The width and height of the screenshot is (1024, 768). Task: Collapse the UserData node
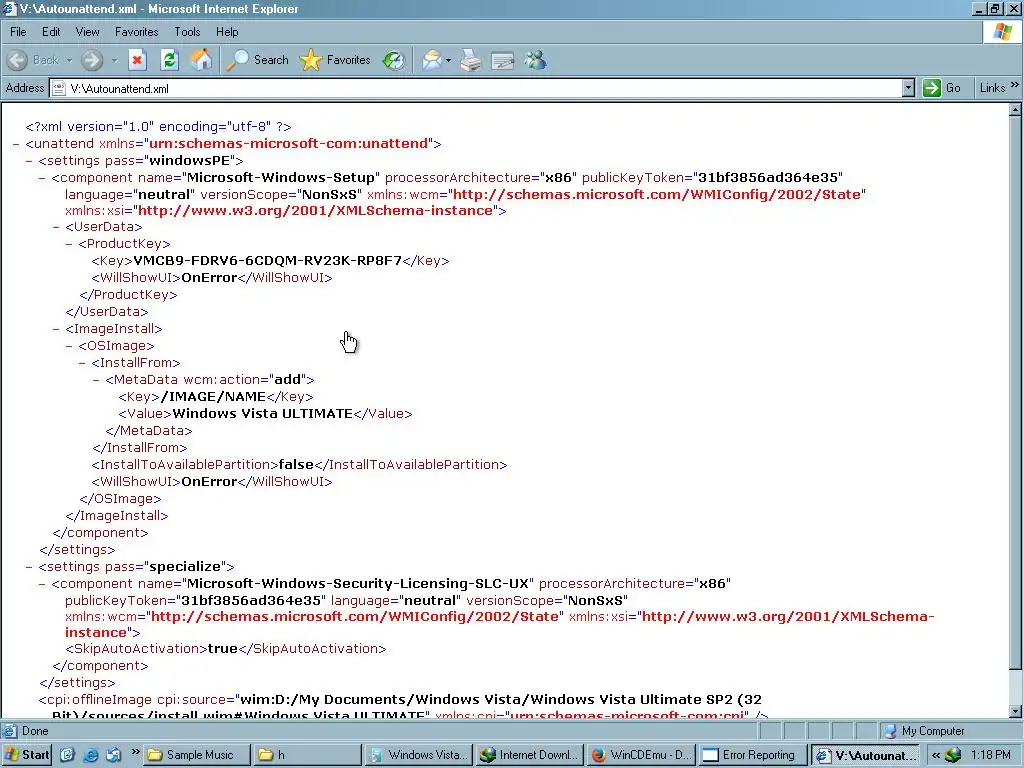(56, 227)
